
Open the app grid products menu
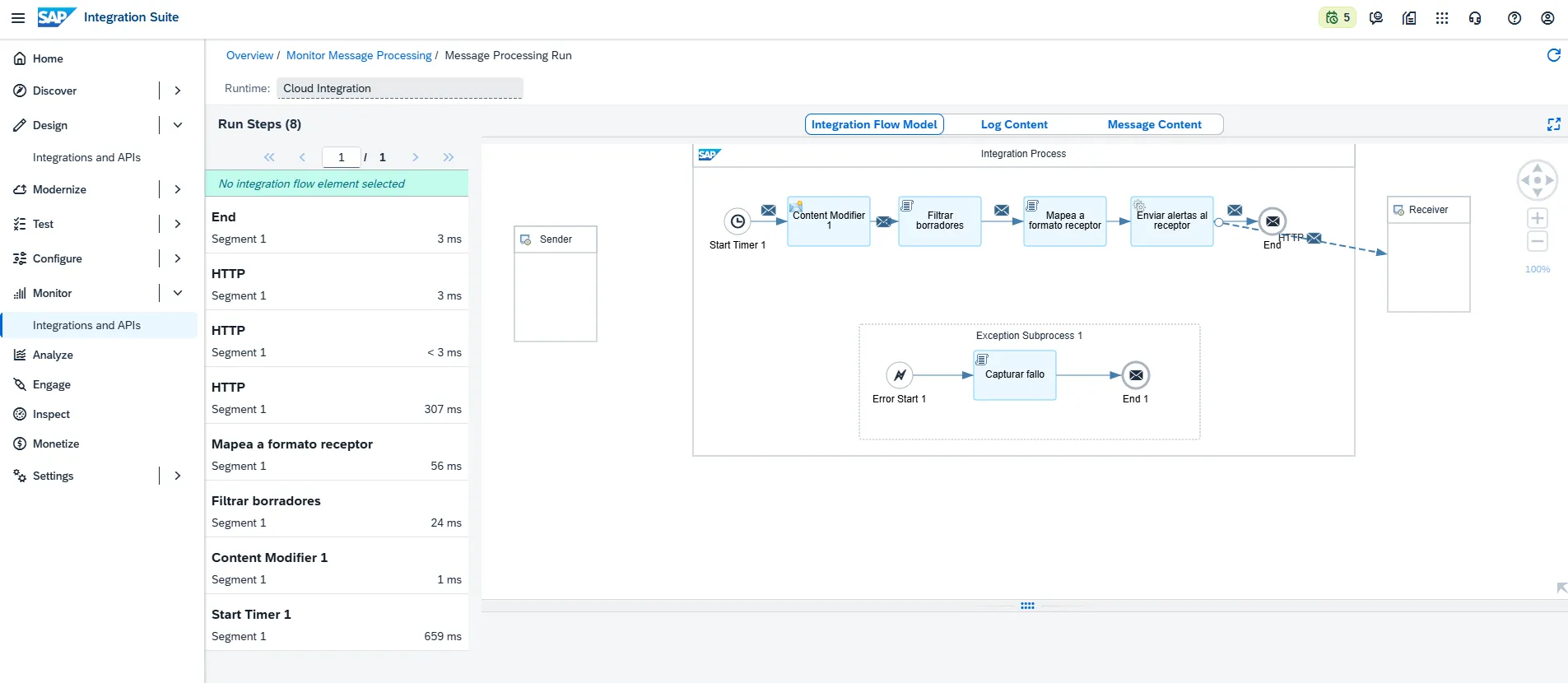[1442, 17]
